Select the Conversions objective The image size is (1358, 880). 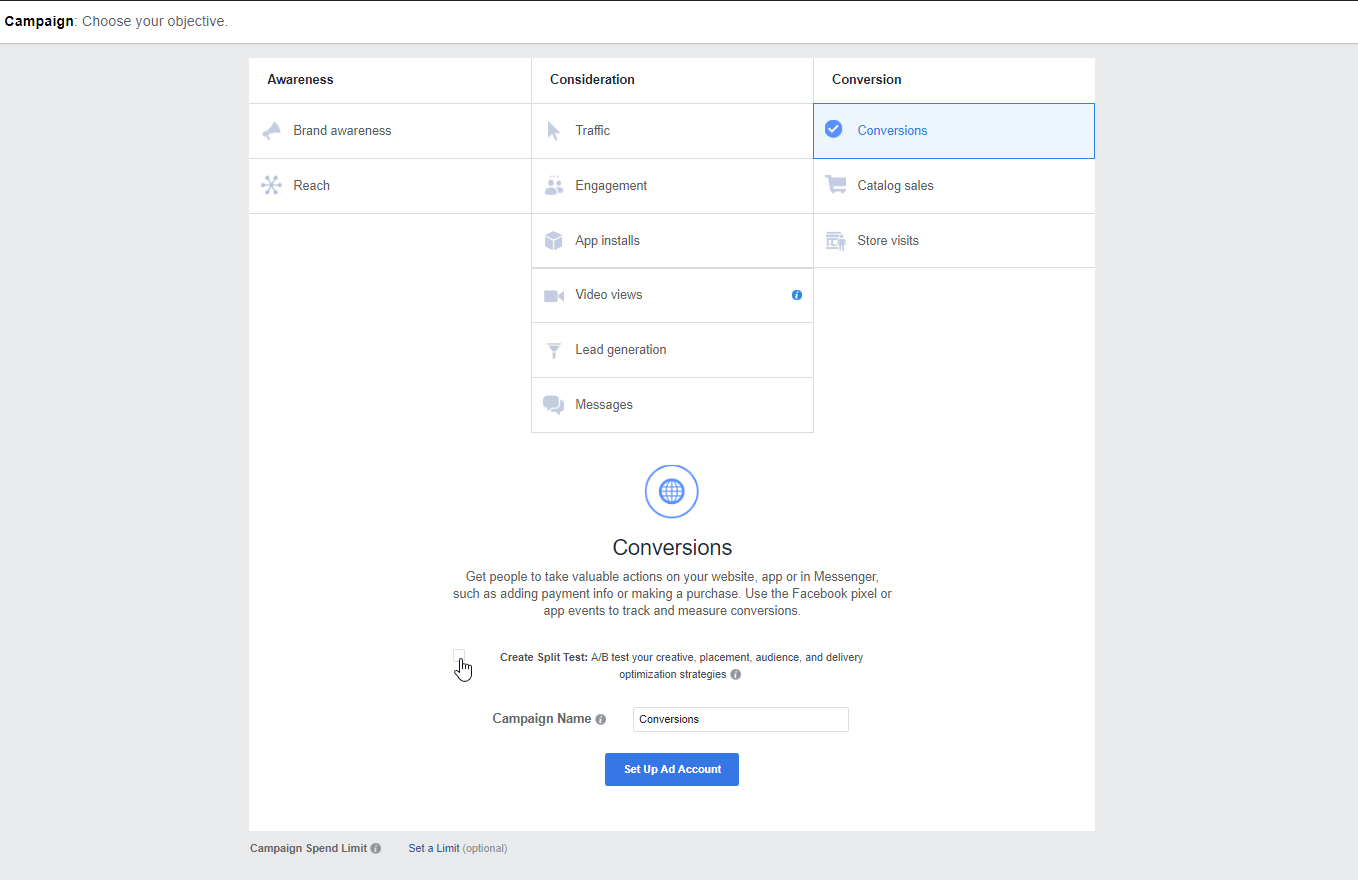tap(954, 131)
